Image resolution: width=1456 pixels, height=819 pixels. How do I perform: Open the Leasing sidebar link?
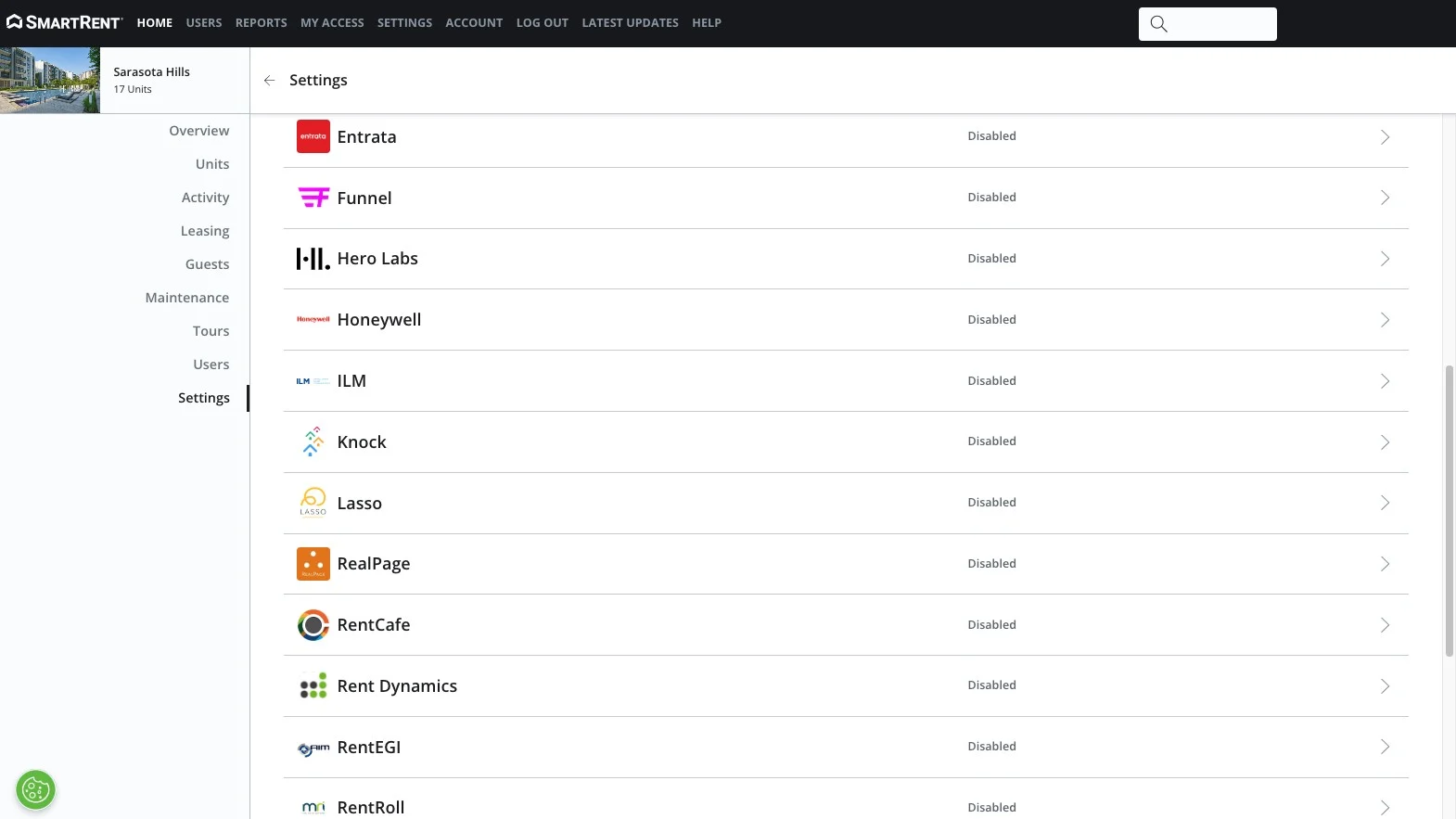click(204, 231)
